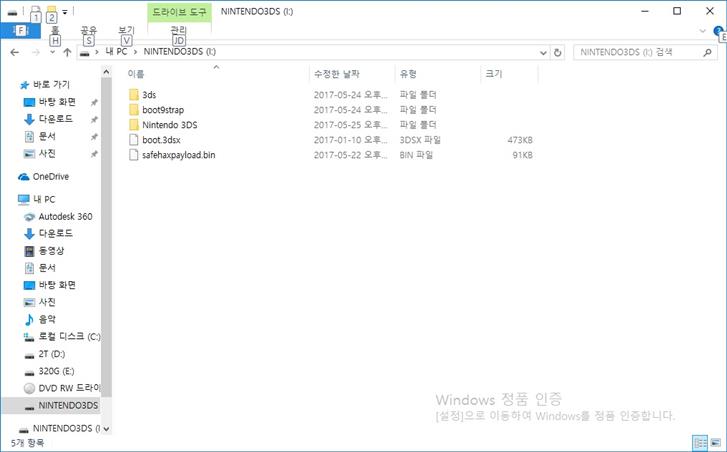This screenshot has width=727, height=452.
Task: Open DVD RW 드라이브 in navigation pane
Action: (x=69, y=388)
